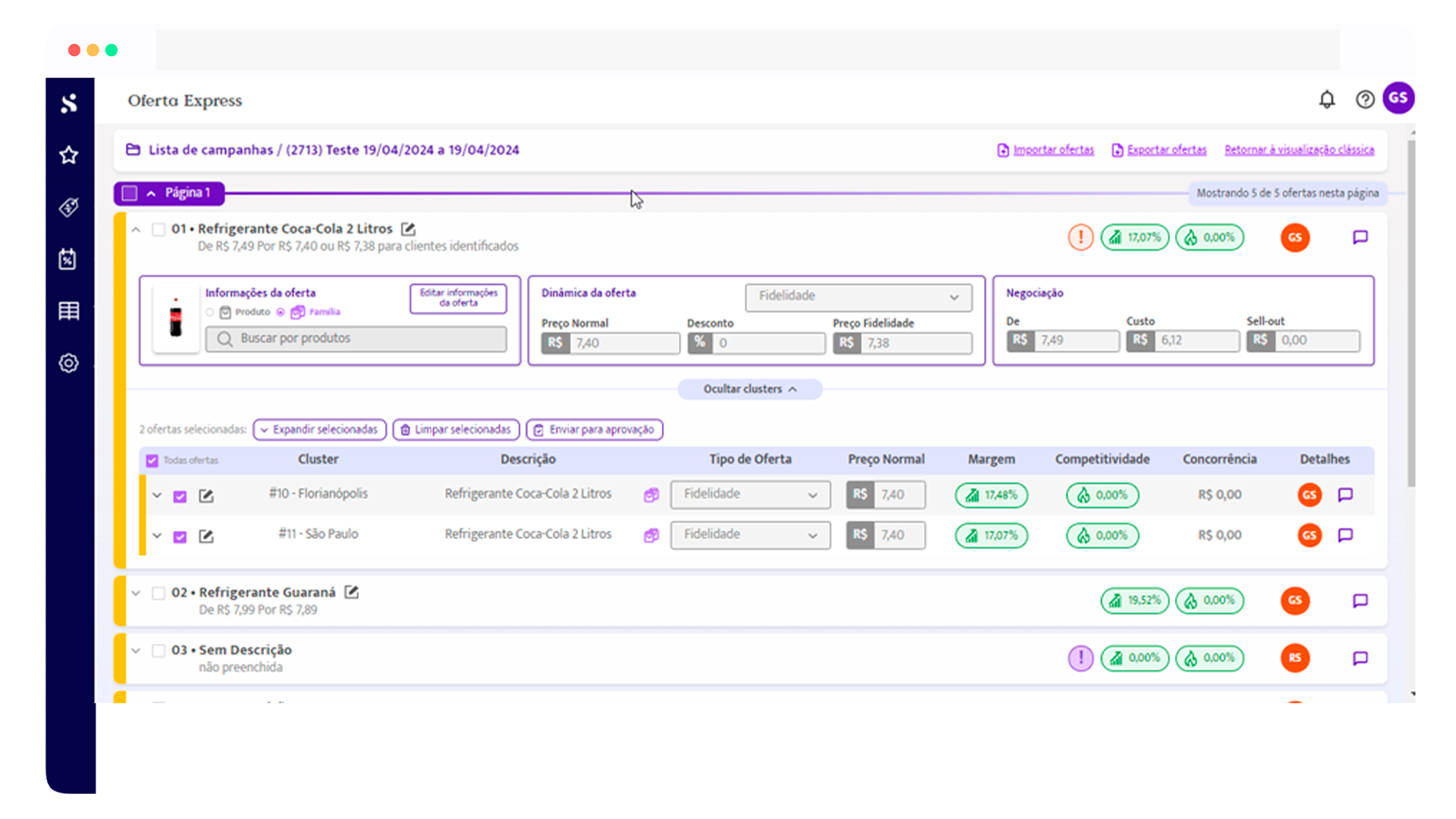The image size is (1456, 819).
Task: Click the orange GS avatar on offer 01
Action: pyautogui.click(x=1295, y=237)
